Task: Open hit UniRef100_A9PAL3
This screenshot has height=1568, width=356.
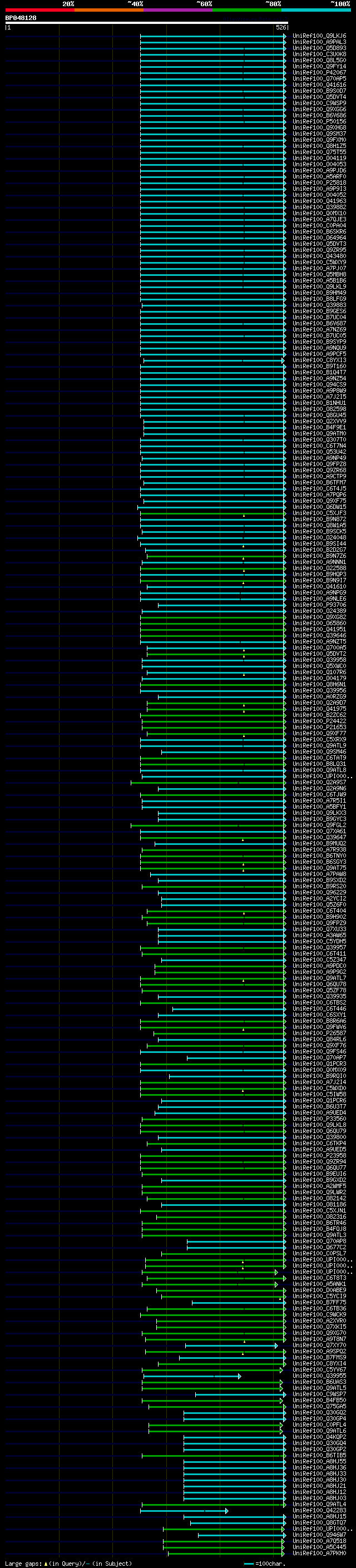Action: coord(319,42)
